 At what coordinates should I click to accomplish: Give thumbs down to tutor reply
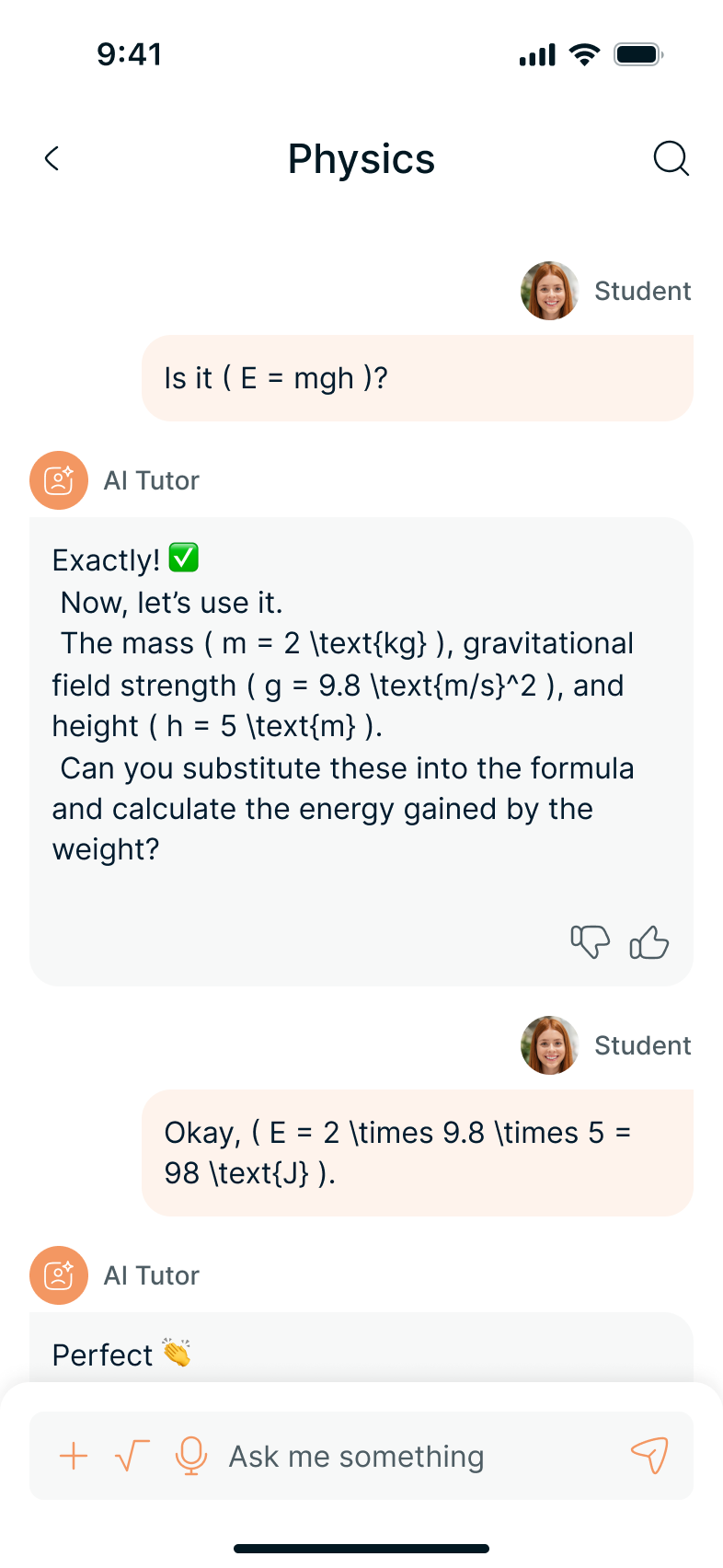tap(590, 942)
